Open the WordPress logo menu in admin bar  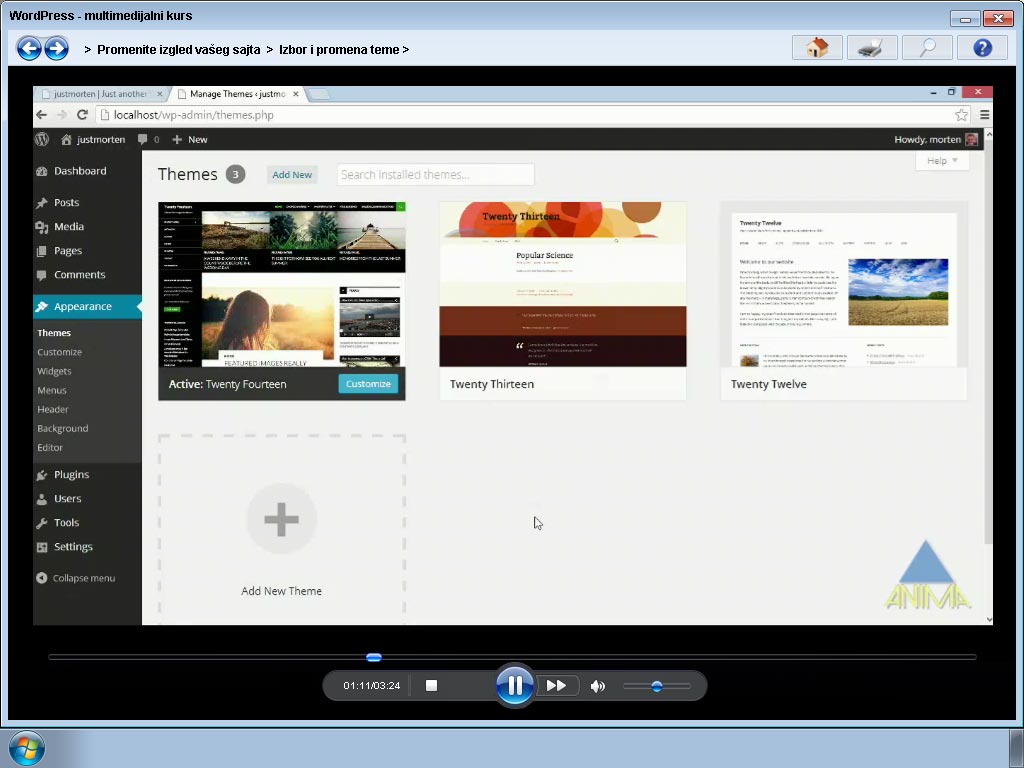pyautogui.click(x=41, y=139)
